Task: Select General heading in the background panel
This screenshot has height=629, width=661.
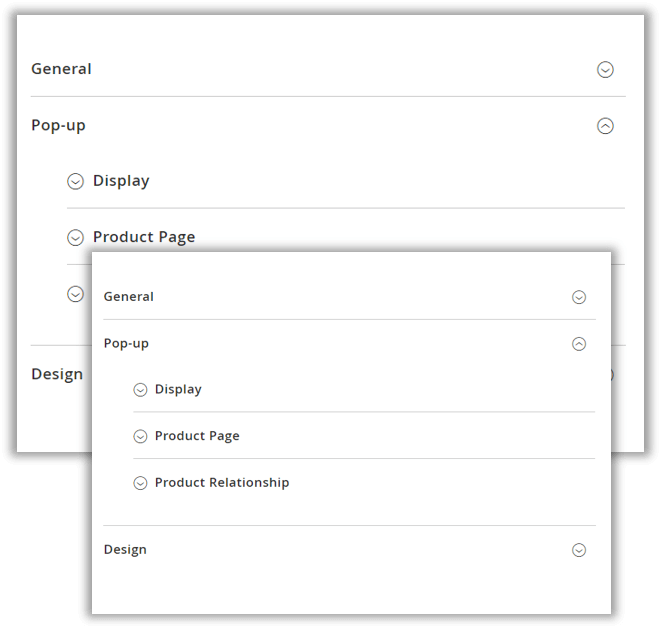Action: pos(61,69)
